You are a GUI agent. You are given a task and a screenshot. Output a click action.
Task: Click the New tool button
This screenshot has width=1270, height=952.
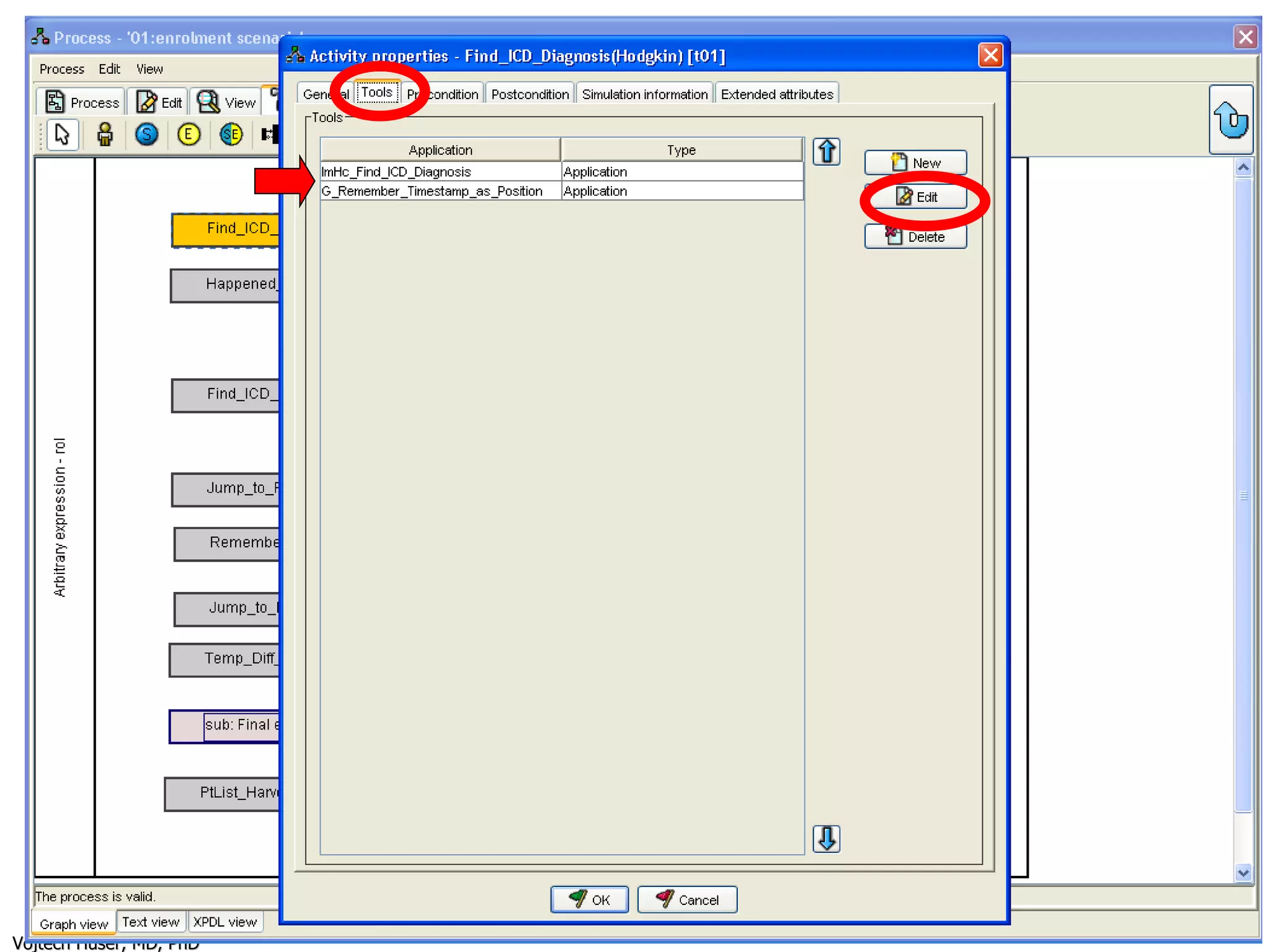(915, 163)
